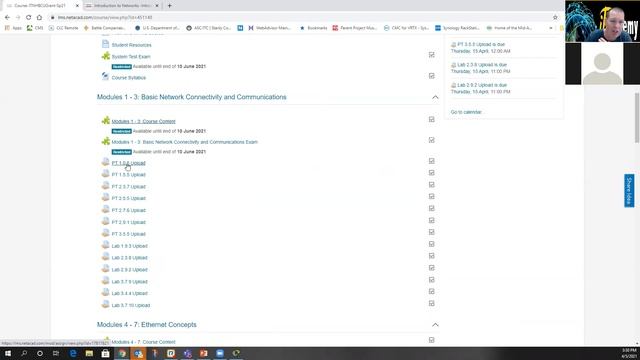Open Windows taskbar search
Screen dimensions: 640x360
click(x=24, y=353)
